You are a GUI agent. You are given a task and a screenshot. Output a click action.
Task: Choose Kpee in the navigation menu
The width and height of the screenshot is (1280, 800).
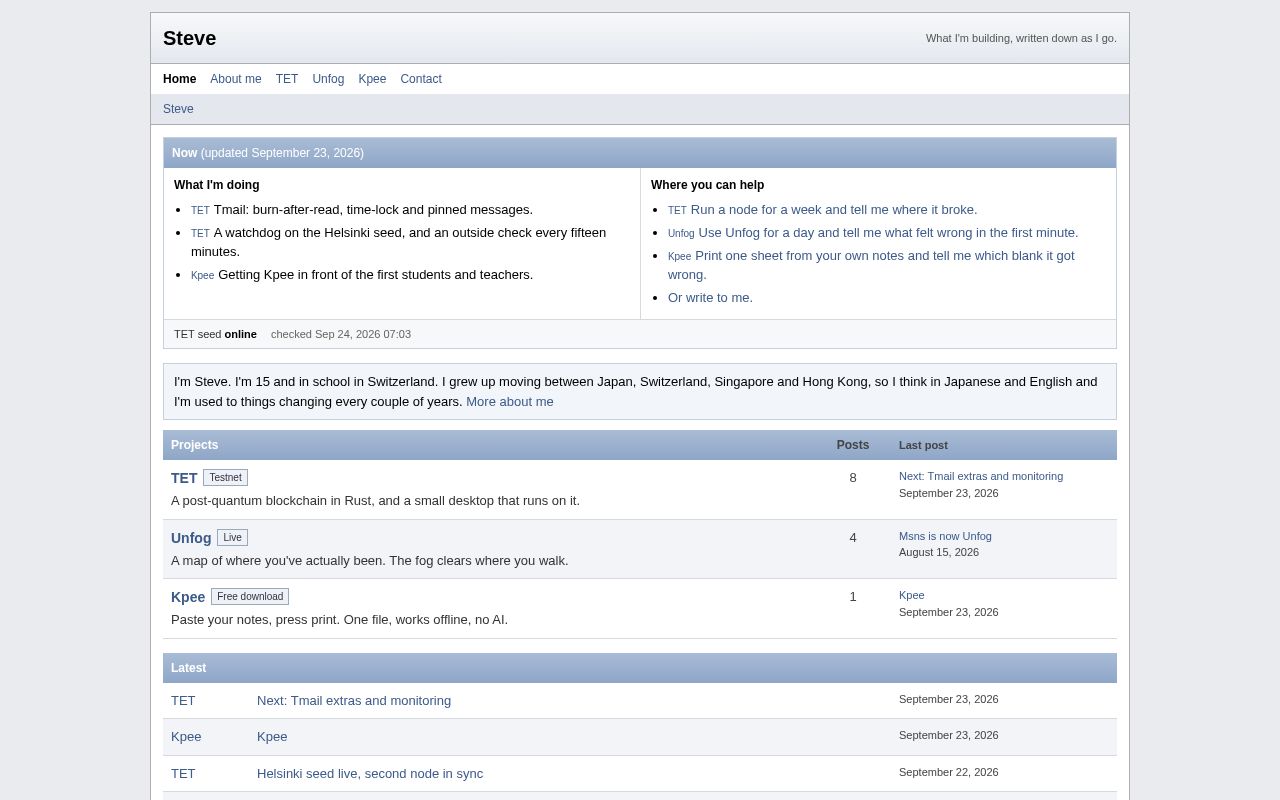pos(372,79)
